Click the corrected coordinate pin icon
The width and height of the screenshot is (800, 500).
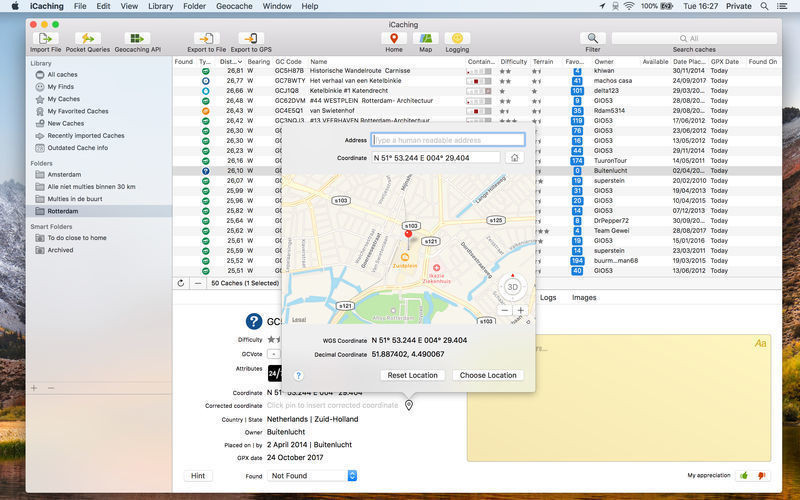tap(409, 405)
